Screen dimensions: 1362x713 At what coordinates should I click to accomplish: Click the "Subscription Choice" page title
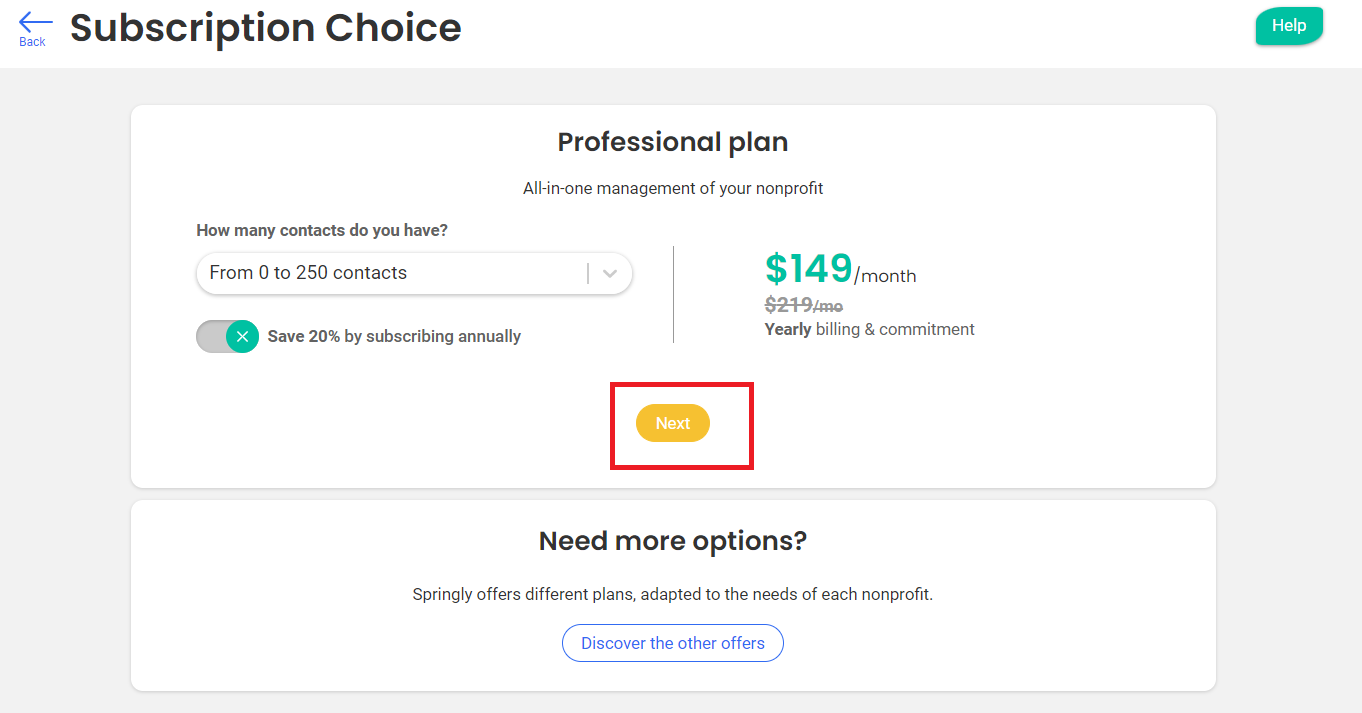click(266, 28)
